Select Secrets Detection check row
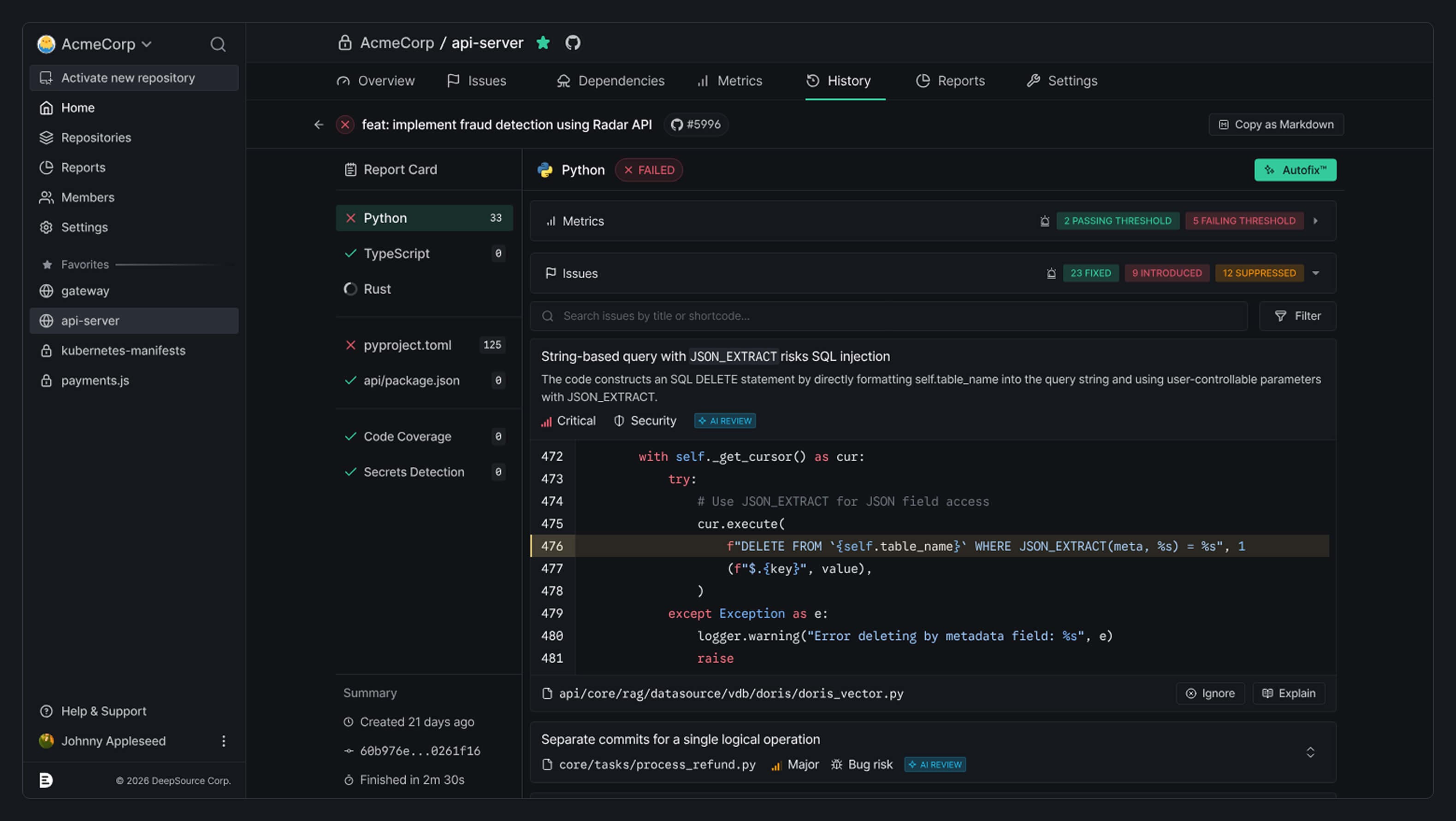Viewport: 1456px width, 821px height. [424, 472]
